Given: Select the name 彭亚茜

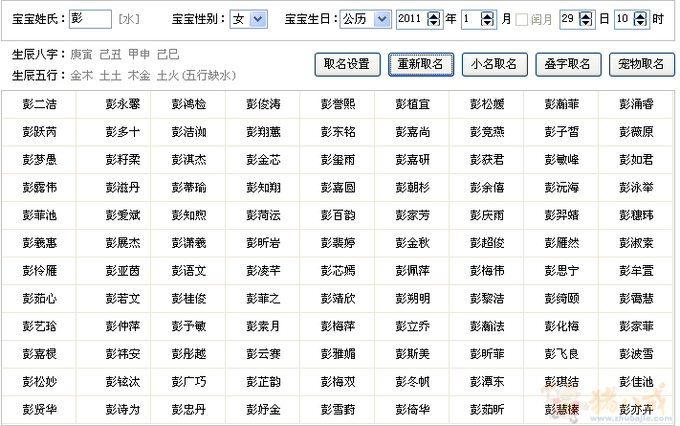Looking at the screenshot, I should (123, 271).
